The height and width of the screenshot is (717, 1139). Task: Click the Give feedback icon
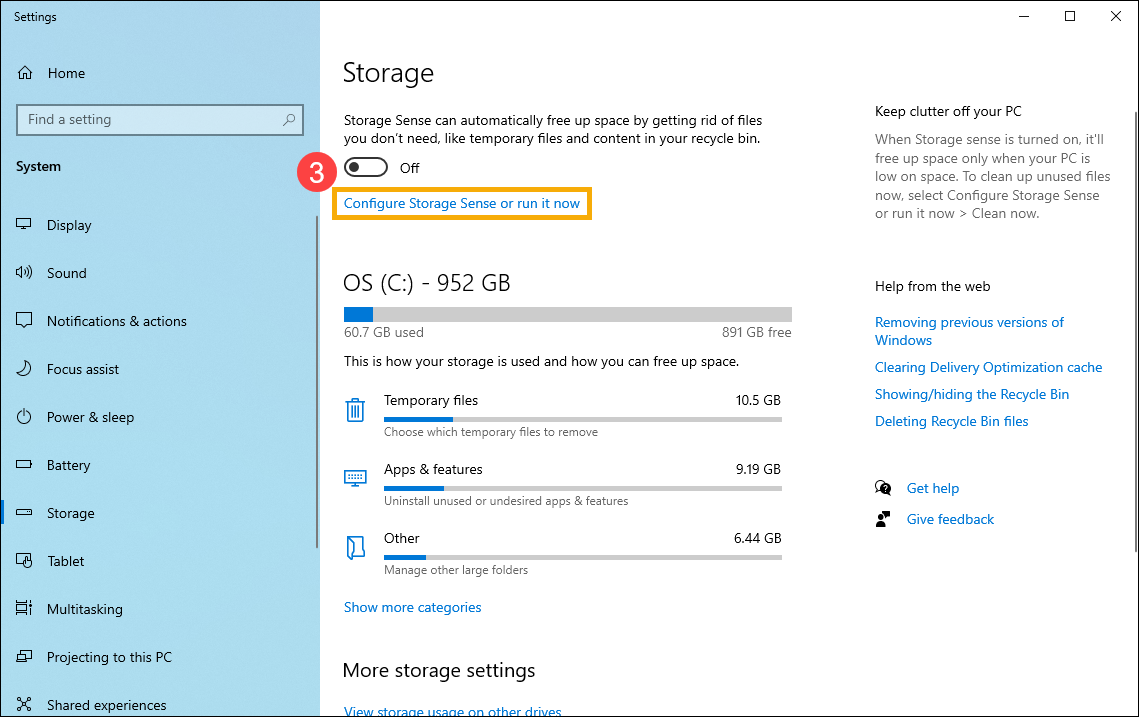pos(884,519)
